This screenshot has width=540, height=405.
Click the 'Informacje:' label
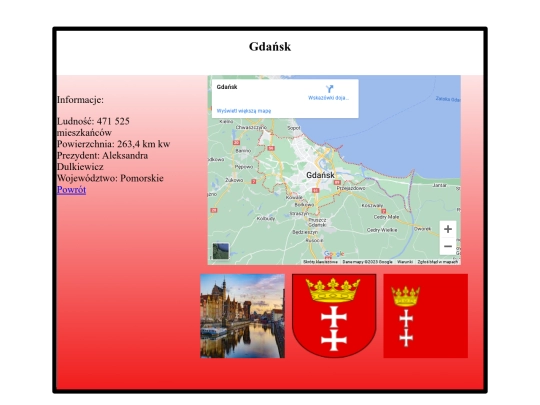80,100
